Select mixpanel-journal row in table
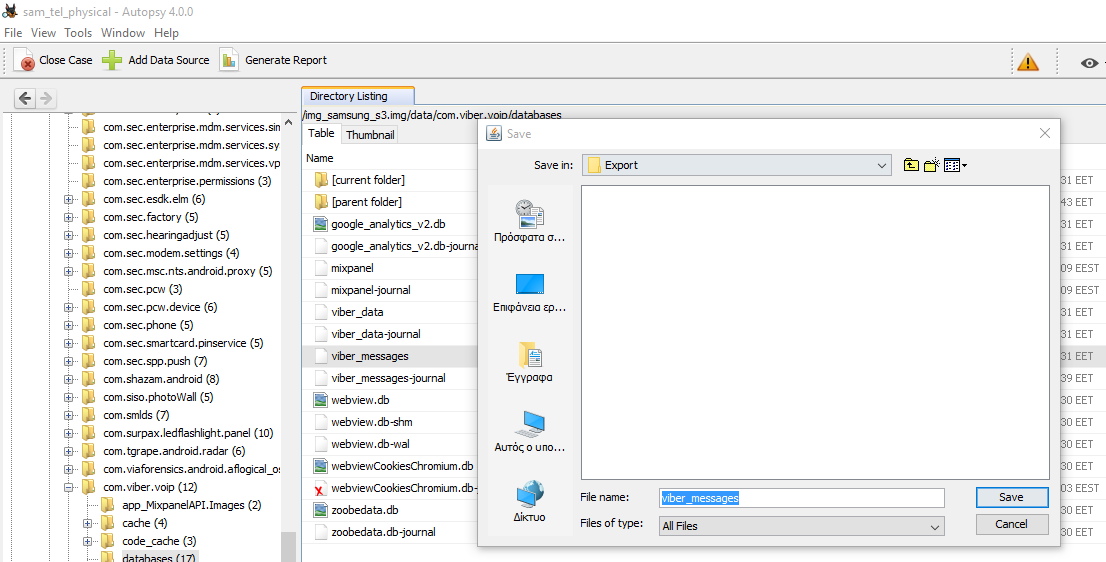The height and width of the screenshot is (562, 1106). [x=391, y=290]
